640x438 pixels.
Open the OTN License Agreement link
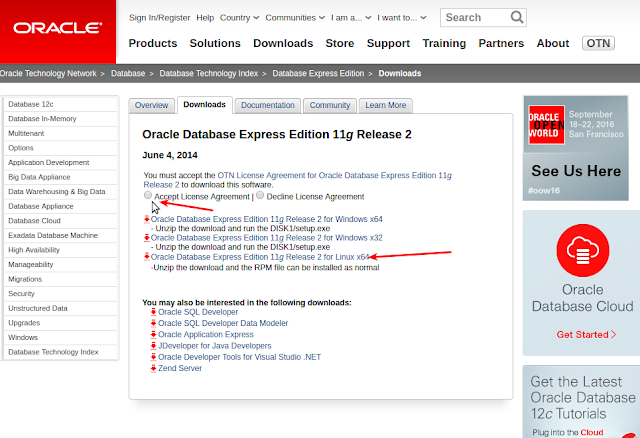298,180
